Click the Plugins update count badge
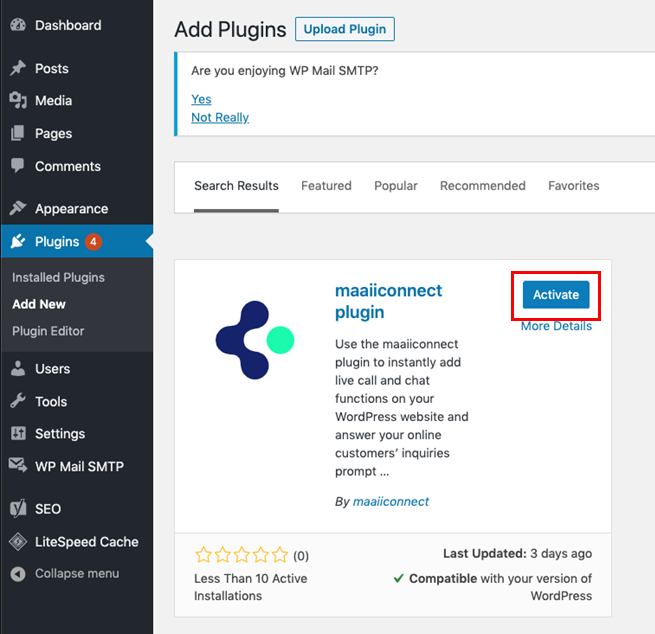Screen dimensions: 655x634 point(94,241)
